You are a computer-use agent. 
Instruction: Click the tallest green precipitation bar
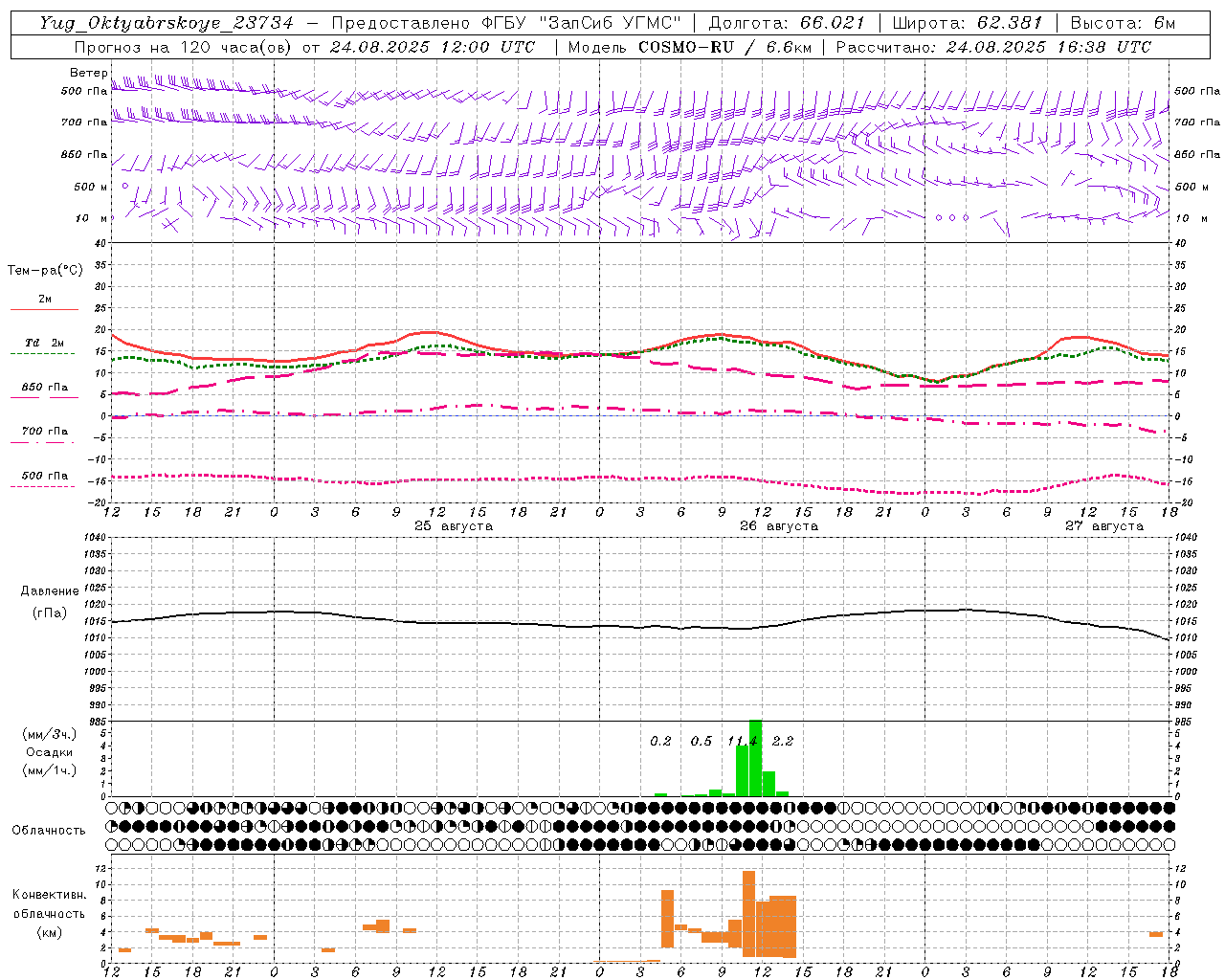[755, 758]
